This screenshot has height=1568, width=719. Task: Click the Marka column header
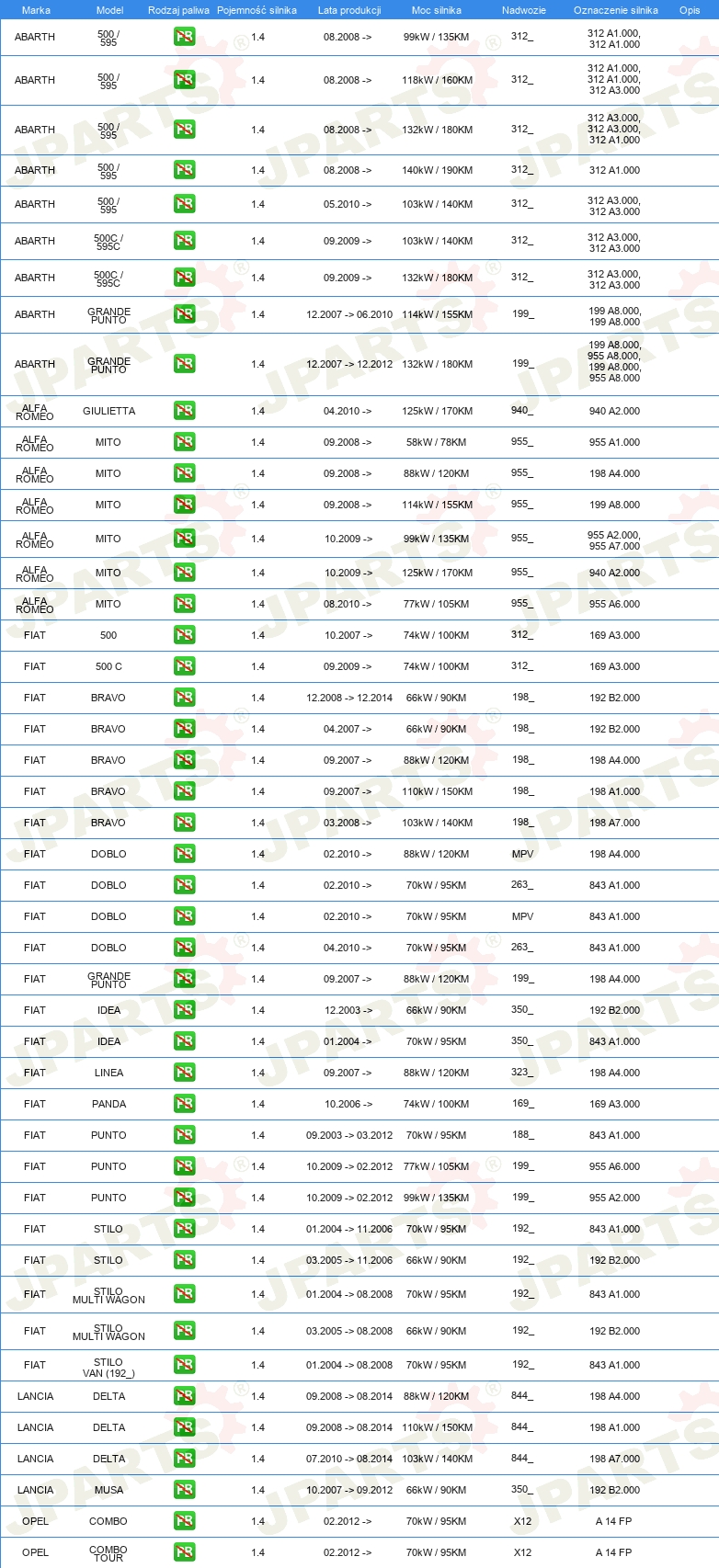36,10
